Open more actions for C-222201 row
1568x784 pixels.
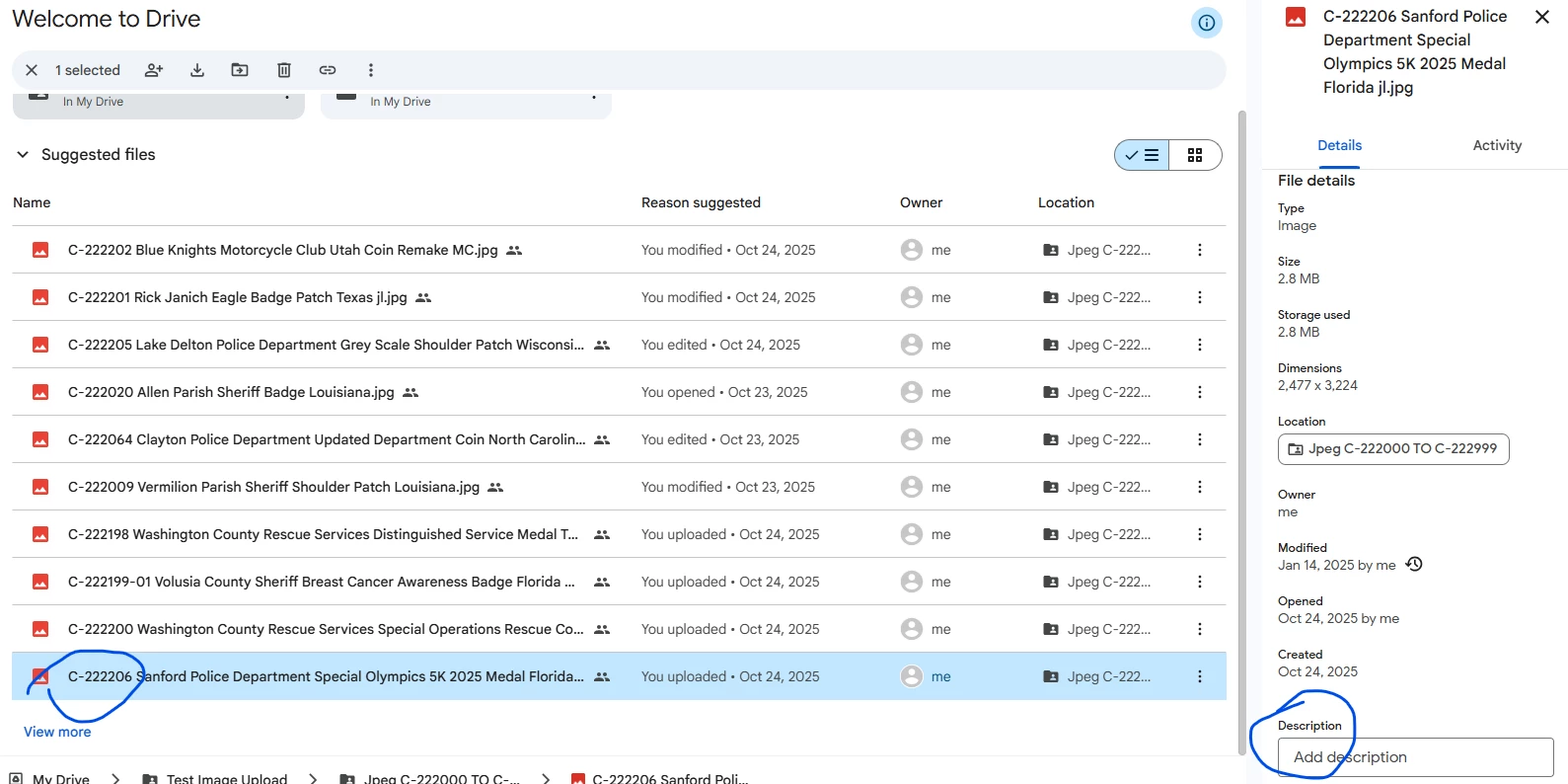[x=1200, y=297]
